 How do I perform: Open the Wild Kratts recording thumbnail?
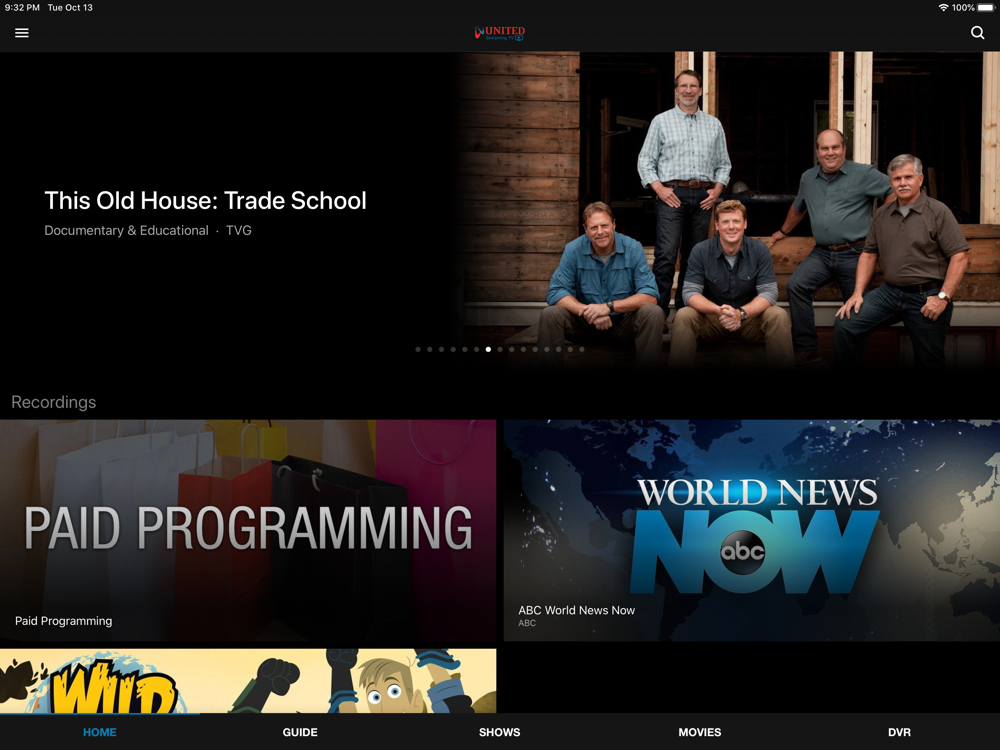point(248,680)
